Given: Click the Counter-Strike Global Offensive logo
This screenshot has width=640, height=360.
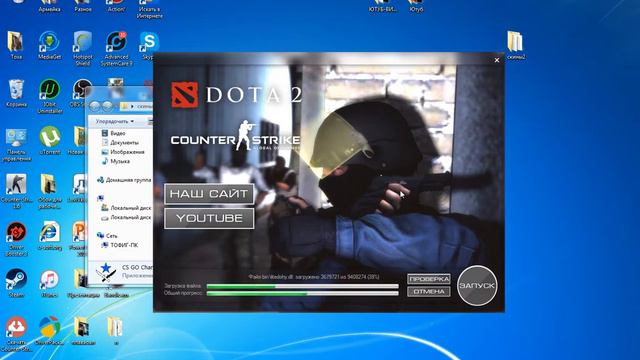Looking at the screenshot, I should pos(236,136).
